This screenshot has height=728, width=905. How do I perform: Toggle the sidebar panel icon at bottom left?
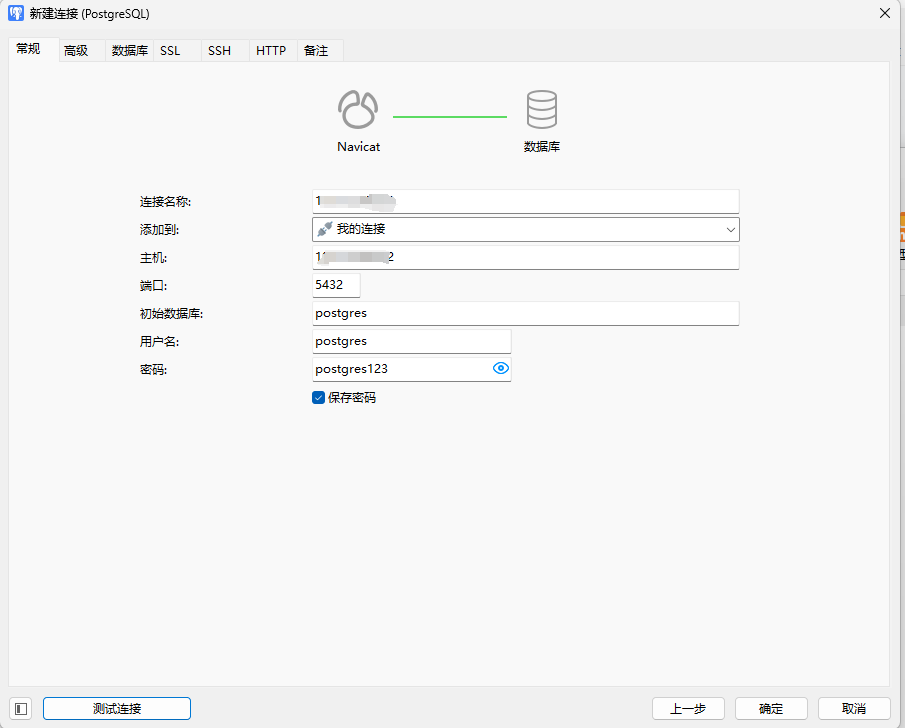(x=19, y=708)
